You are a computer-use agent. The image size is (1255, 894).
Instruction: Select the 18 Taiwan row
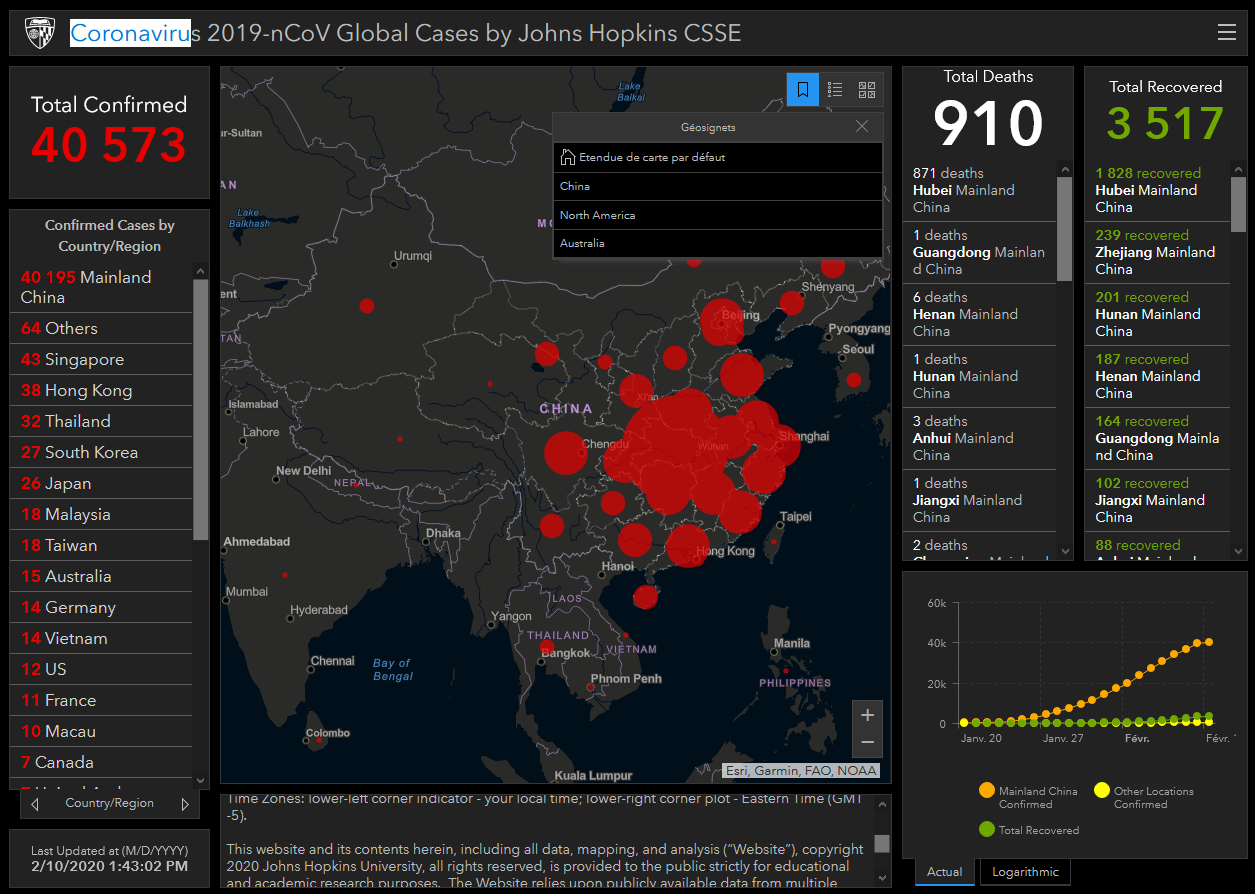101,545
